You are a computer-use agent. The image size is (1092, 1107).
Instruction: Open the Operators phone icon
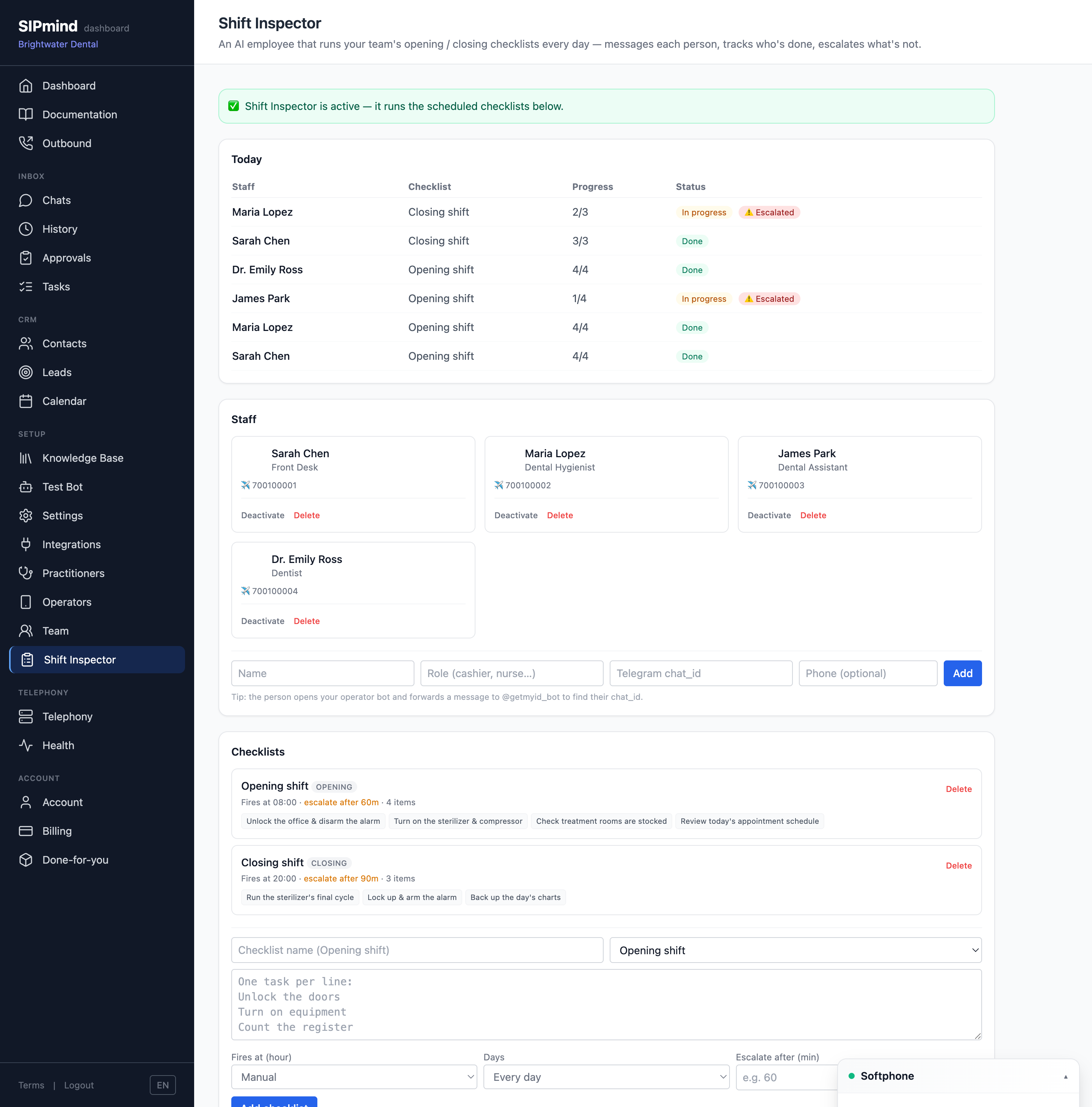point(26,602)
